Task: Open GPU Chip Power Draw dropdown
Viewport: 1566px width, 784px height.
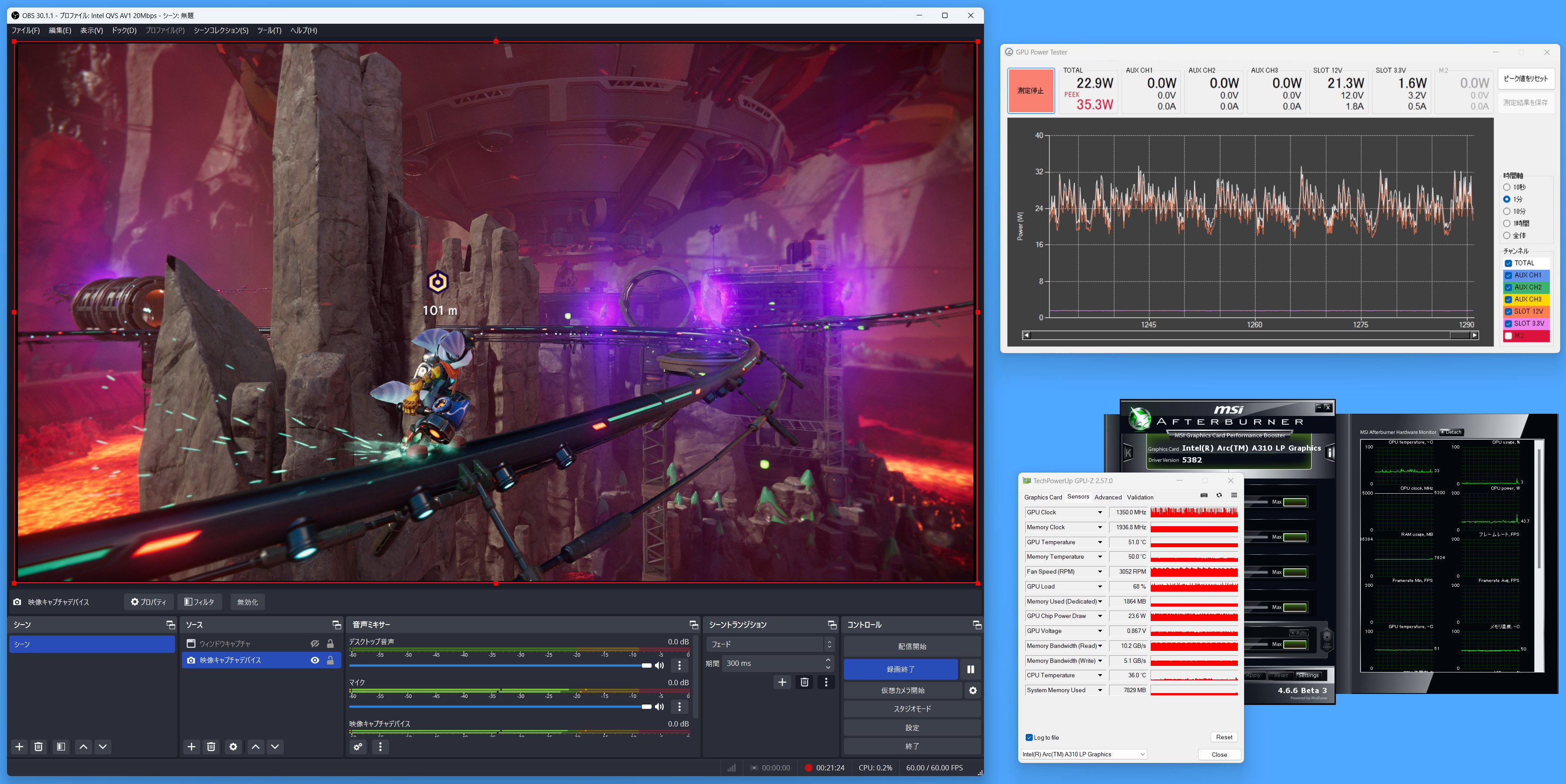Action: pos(1100,616)
